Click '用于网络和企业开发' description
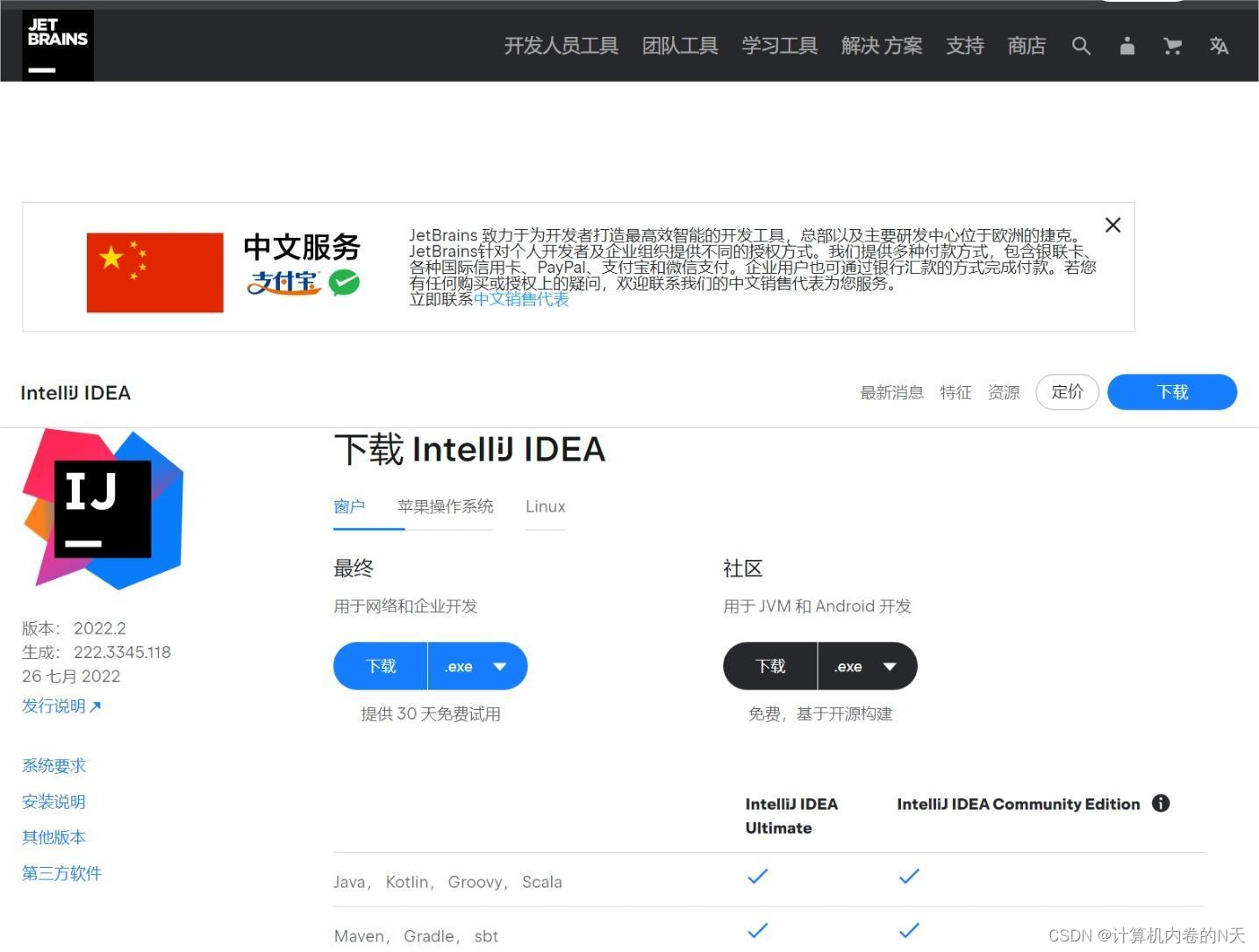Image resolution: width=1259 pixels, height=952 pixels. click(405, 606)
